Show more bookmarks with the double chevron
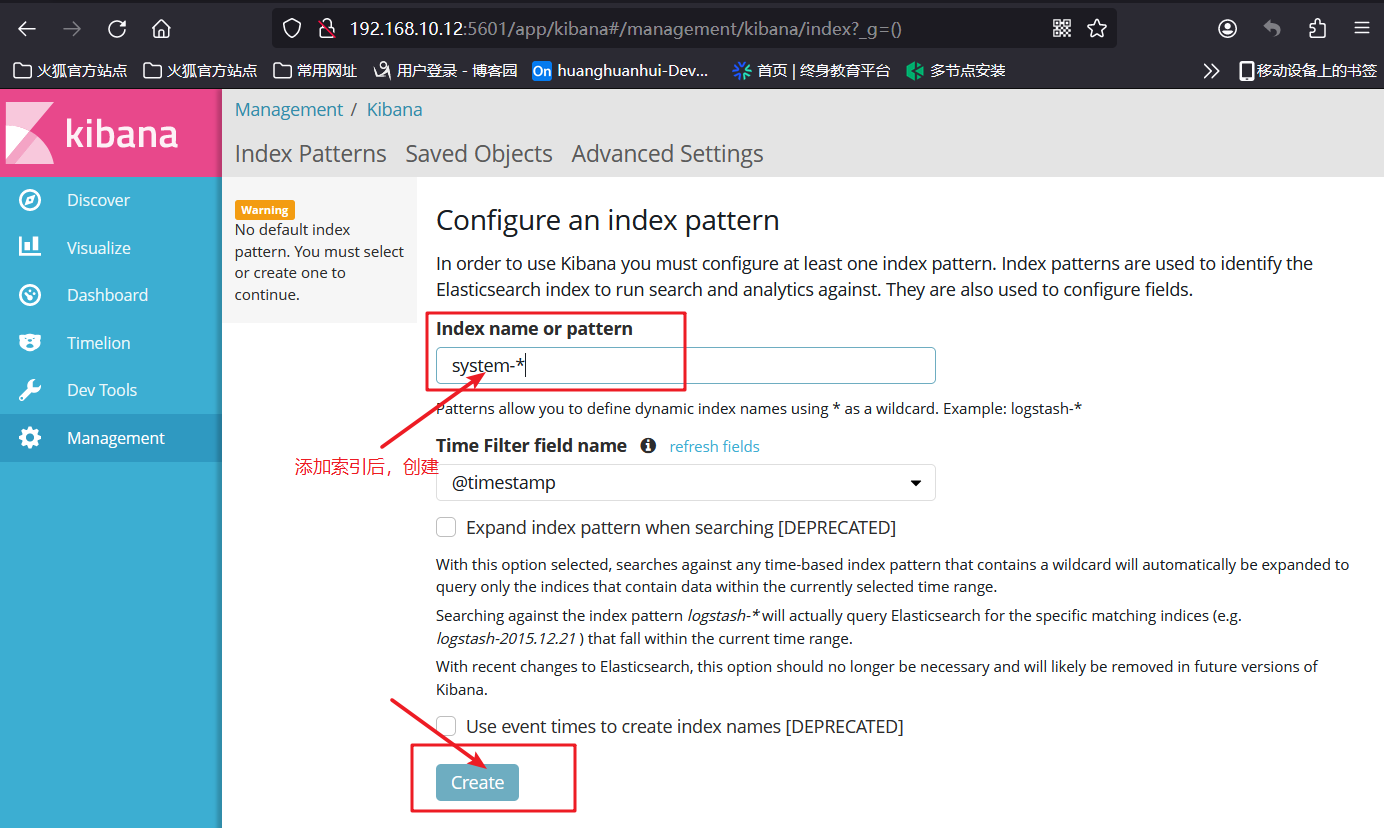 (x=1211, y=71)
